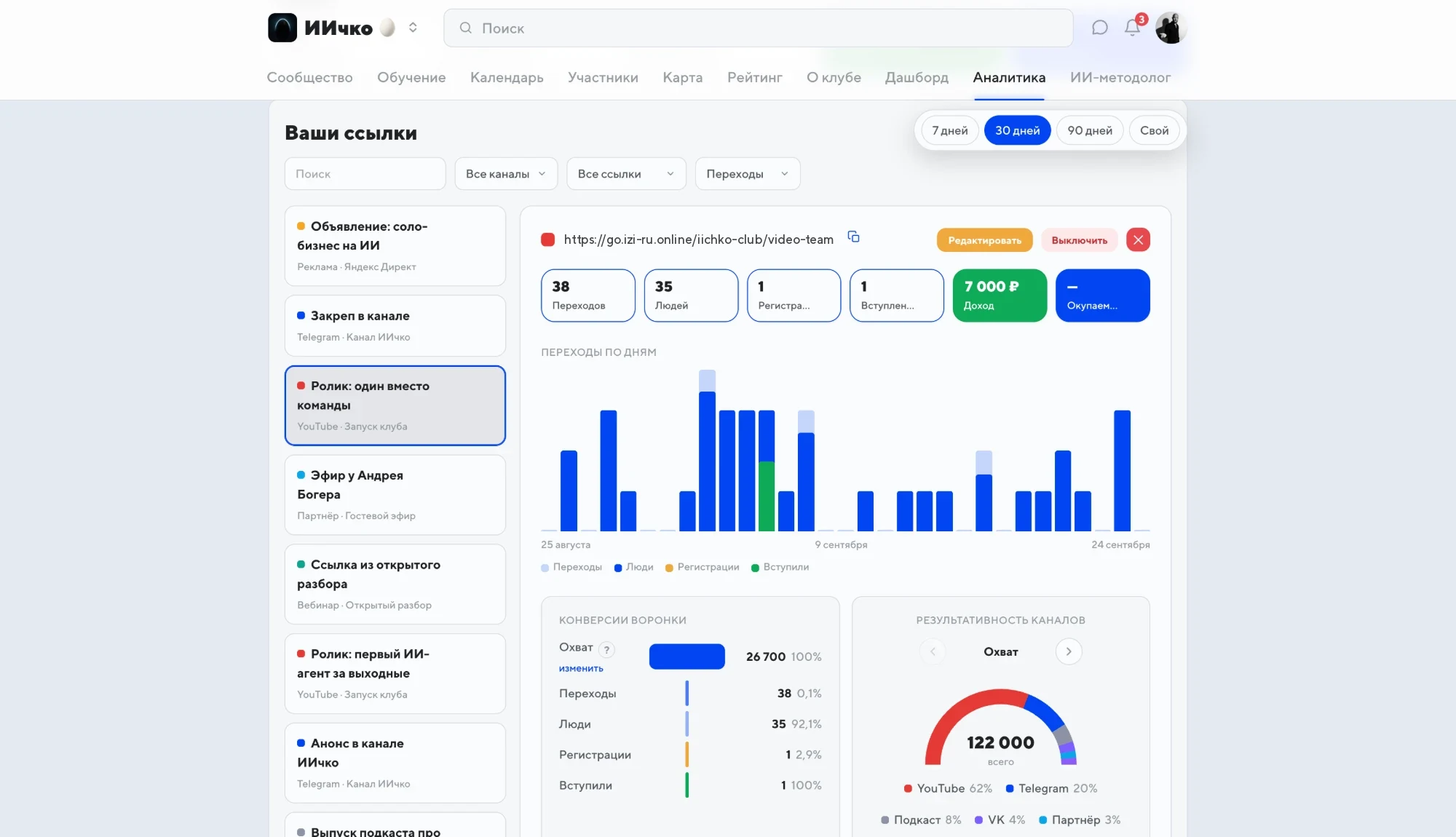Close the link details with red X

[x=1138, y=240]
